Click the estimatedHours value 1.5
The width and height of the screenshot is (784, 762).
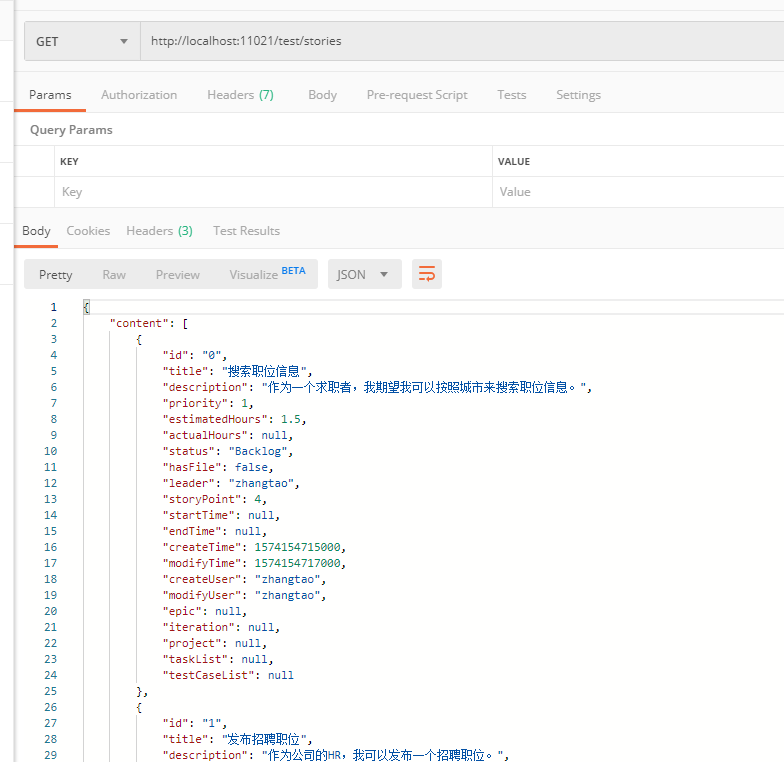tap(290, 420)
